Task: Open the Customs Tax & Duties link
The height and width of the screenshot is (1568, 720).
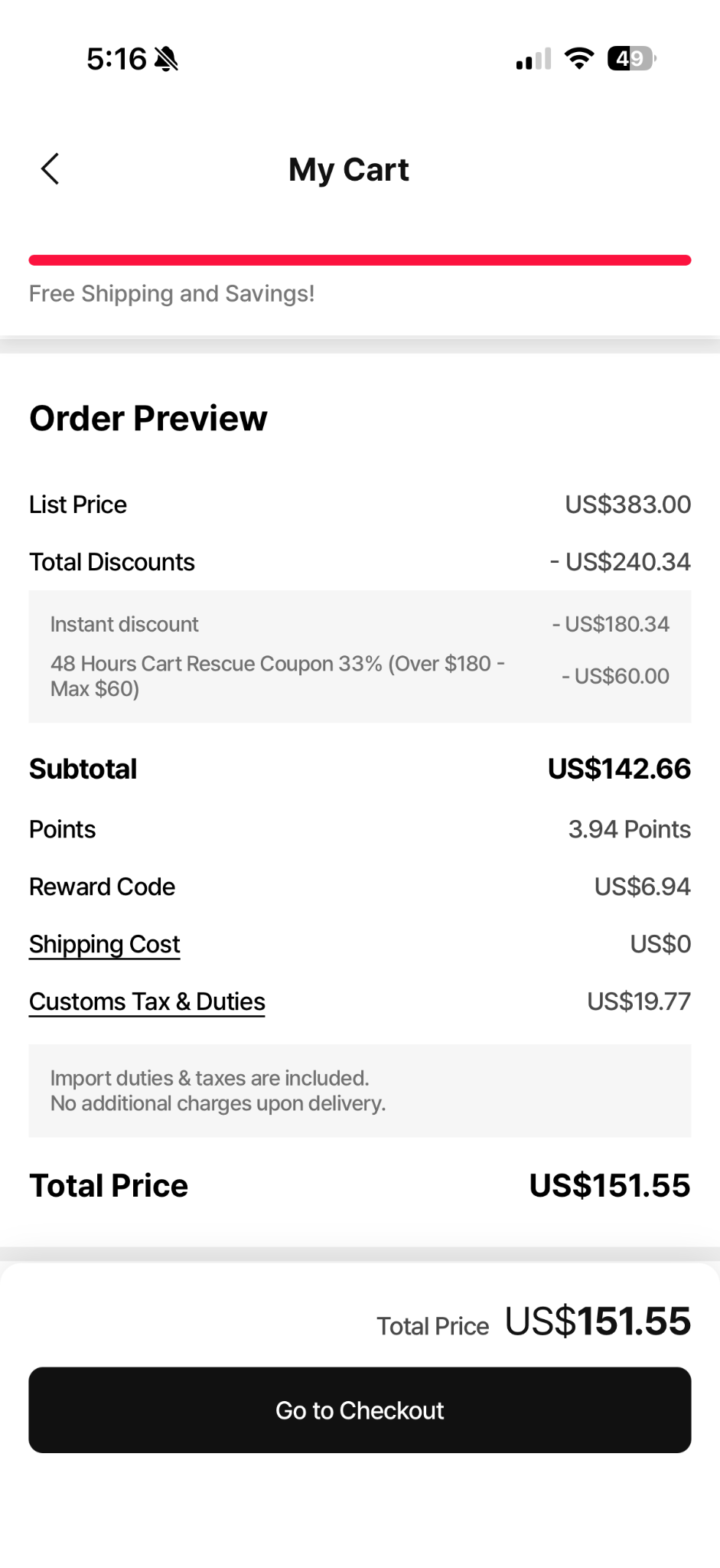Action: (x=147, y=1001)
